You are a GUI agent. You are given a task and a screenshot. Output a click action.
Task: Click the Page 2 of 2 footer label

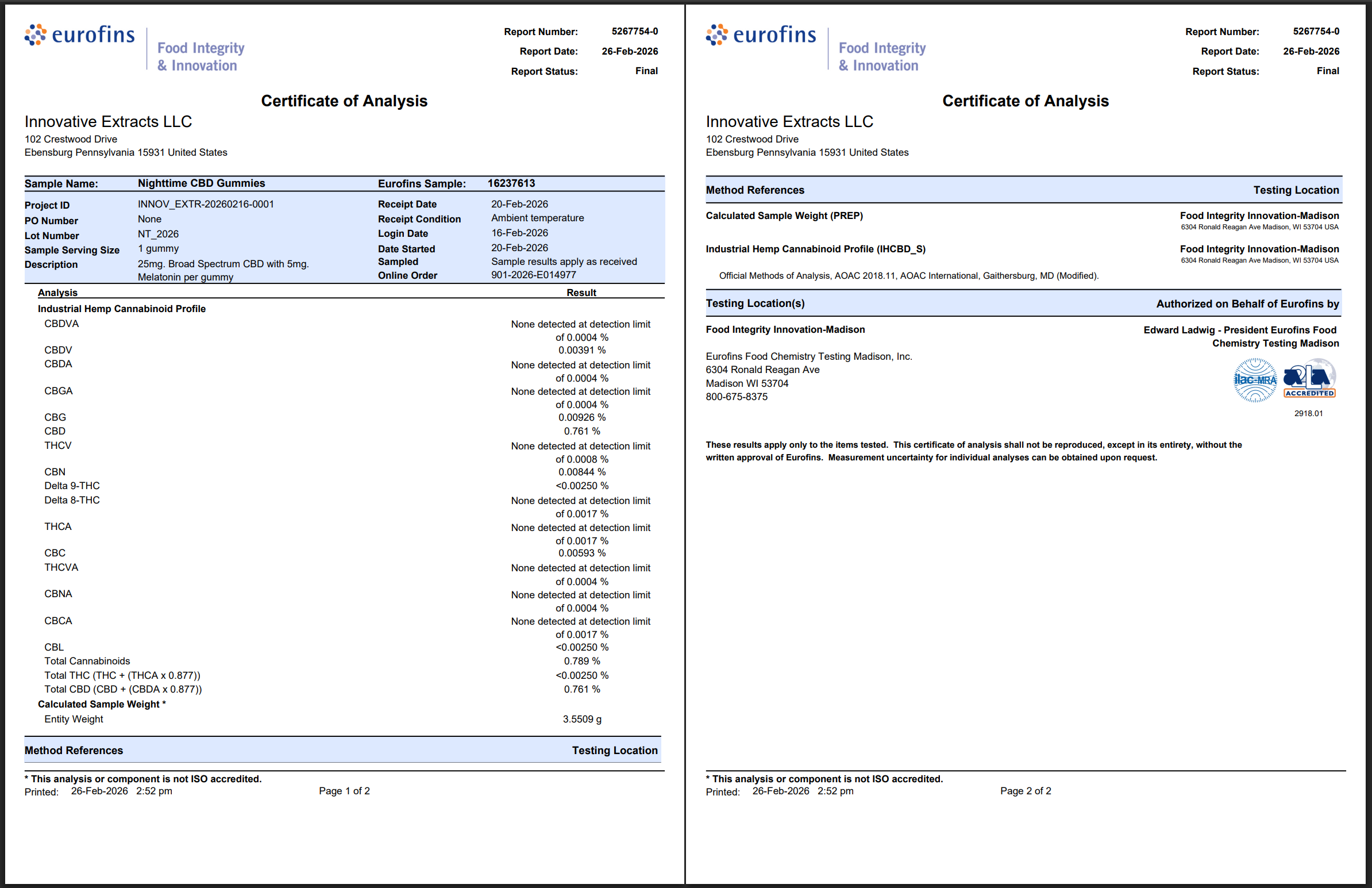1025,791
